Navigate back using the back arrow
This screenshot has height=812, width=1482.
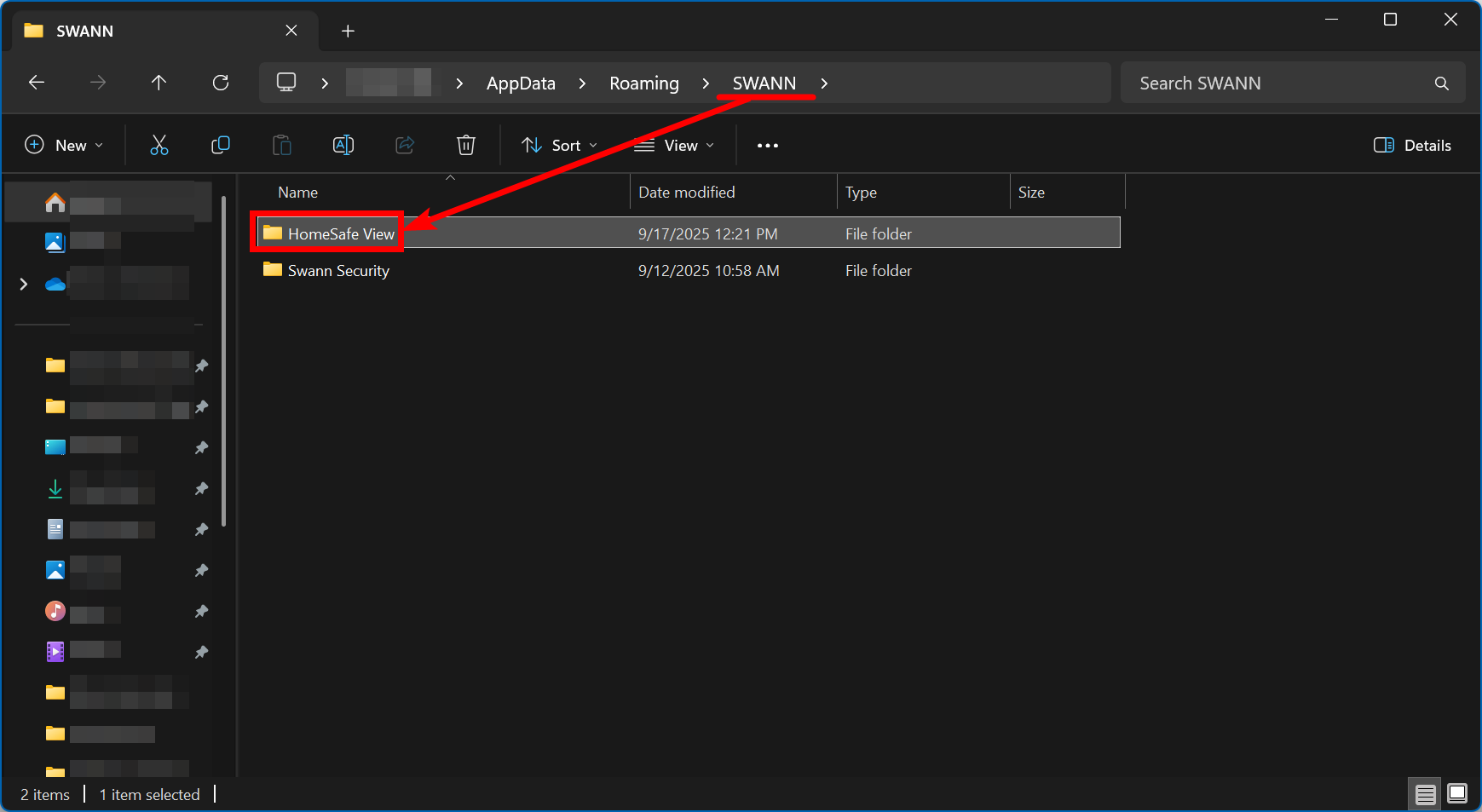(37, 83)
